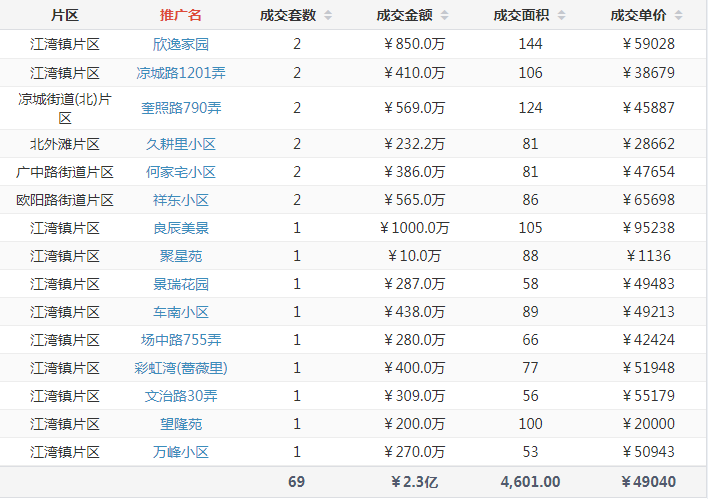This screenshot has height=499, width=708.
Task: Select the unit price ¥38679
Action: click(648, 73)
